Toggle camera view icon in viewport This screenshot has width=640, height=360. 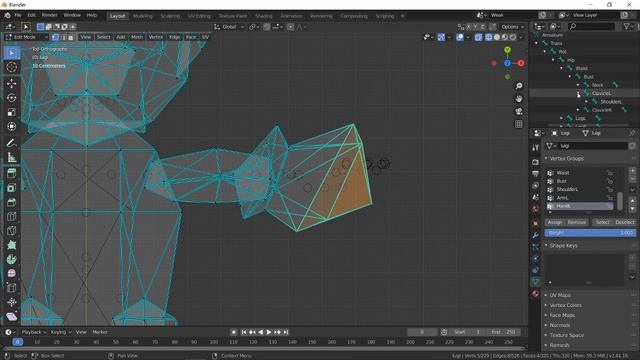click(x=519, y=111)
